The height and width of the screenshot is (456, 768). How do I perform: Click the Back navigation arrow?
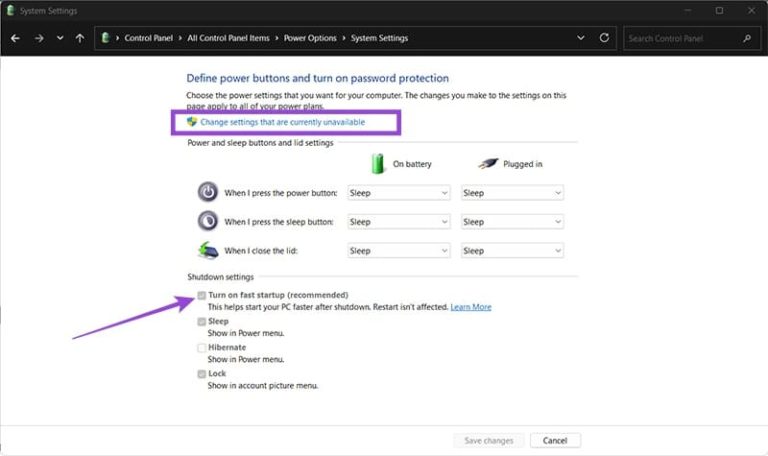[15, 38]
